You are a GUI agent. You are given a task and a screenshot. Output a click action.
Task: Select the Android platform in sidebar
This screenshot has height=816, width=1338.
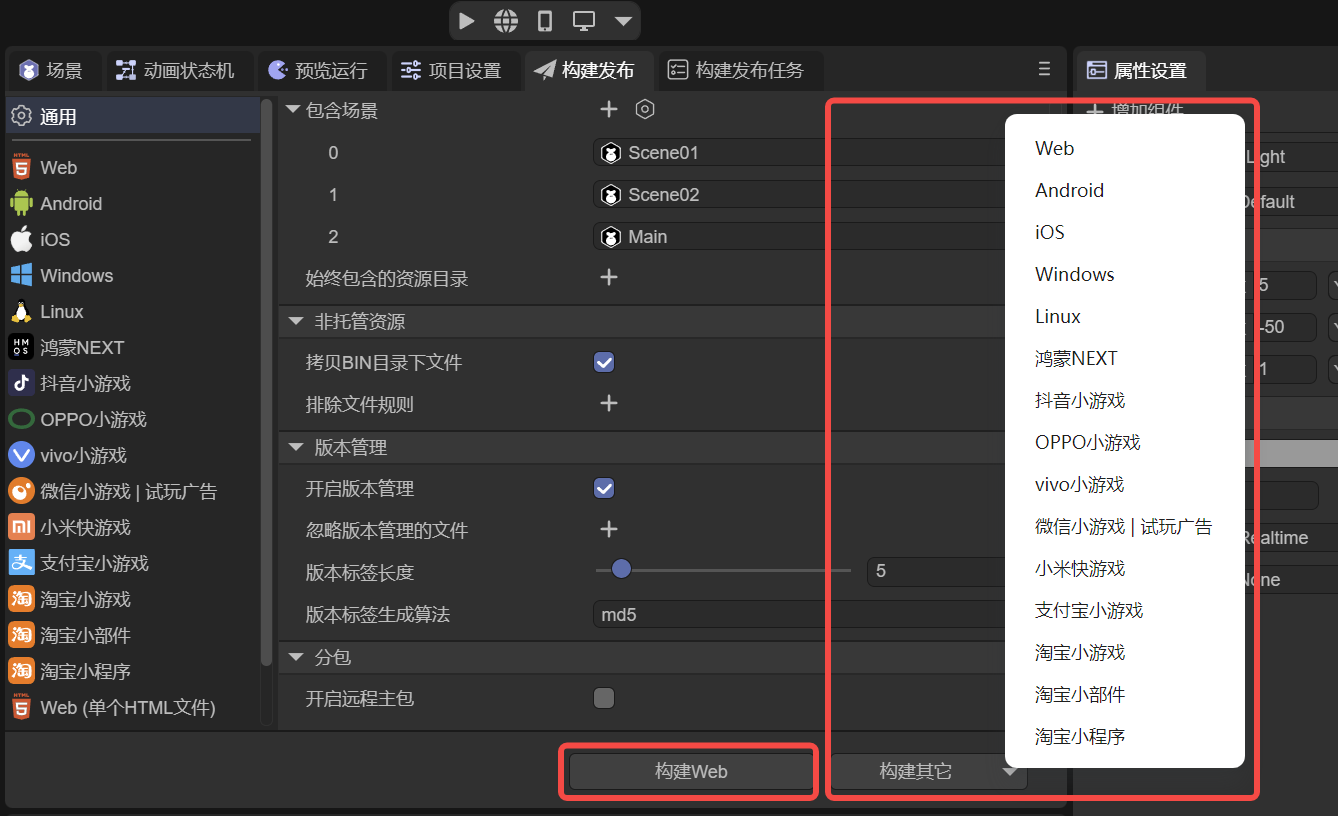70,204
